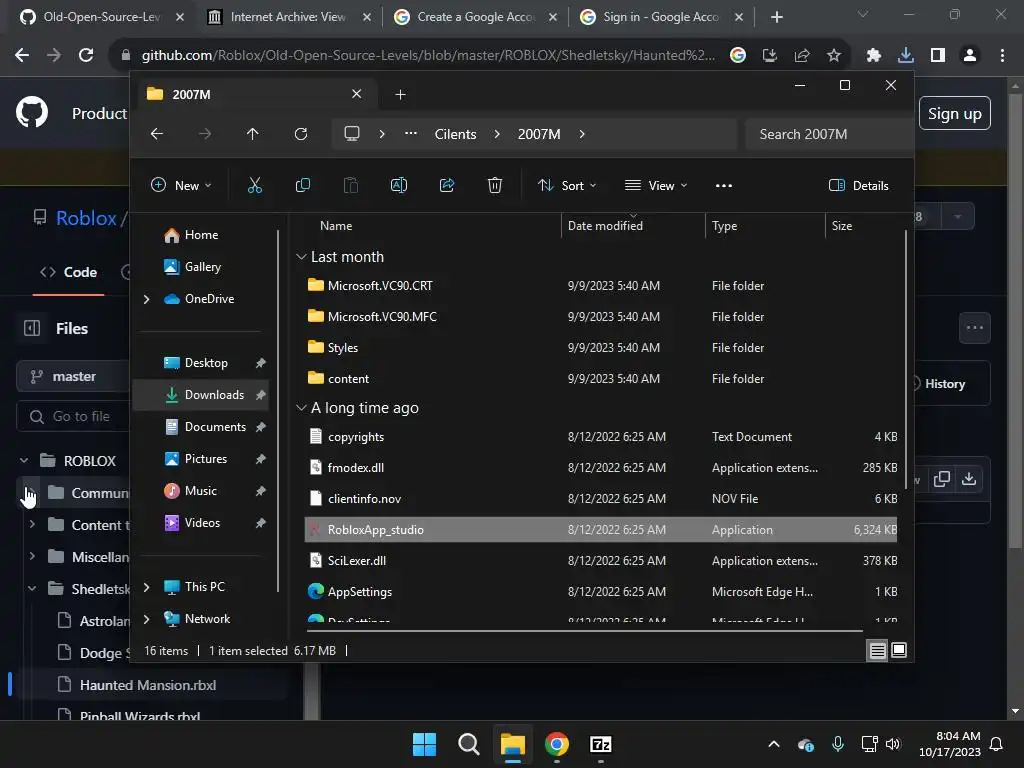
Task: Download raw file icon on GitHub page
Action: (x=969, y=479)
